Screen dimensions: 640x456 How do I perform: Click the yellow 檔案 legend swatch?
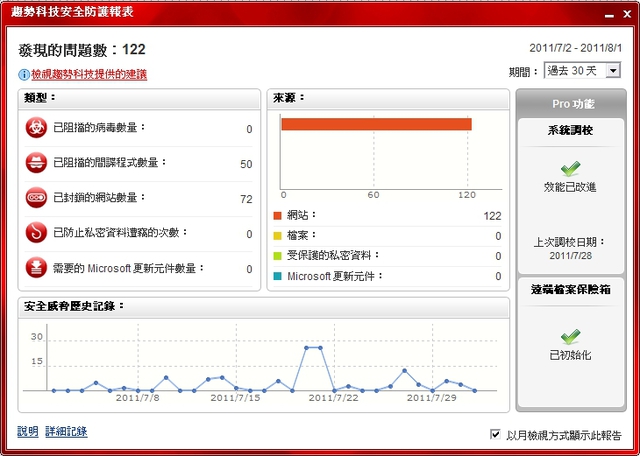click(278, 236)
